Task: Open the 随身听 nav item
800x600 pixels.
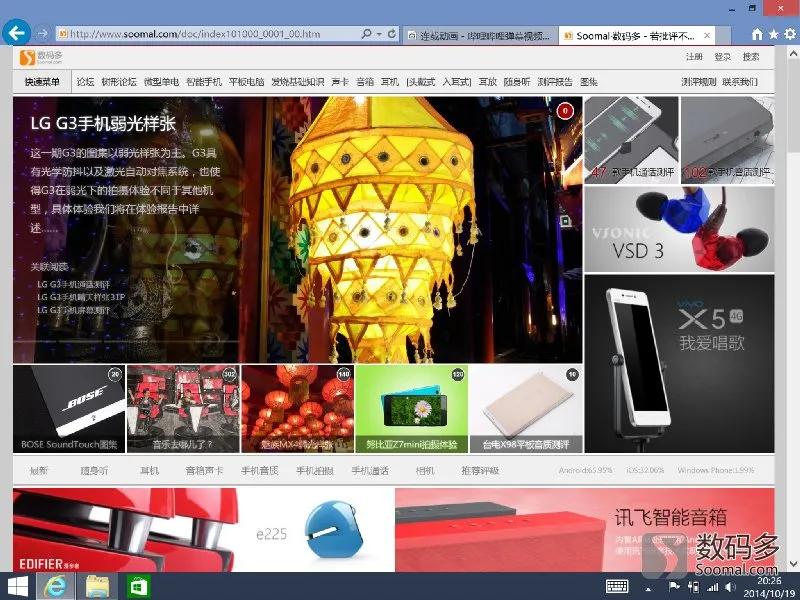Action: (517, 82)
